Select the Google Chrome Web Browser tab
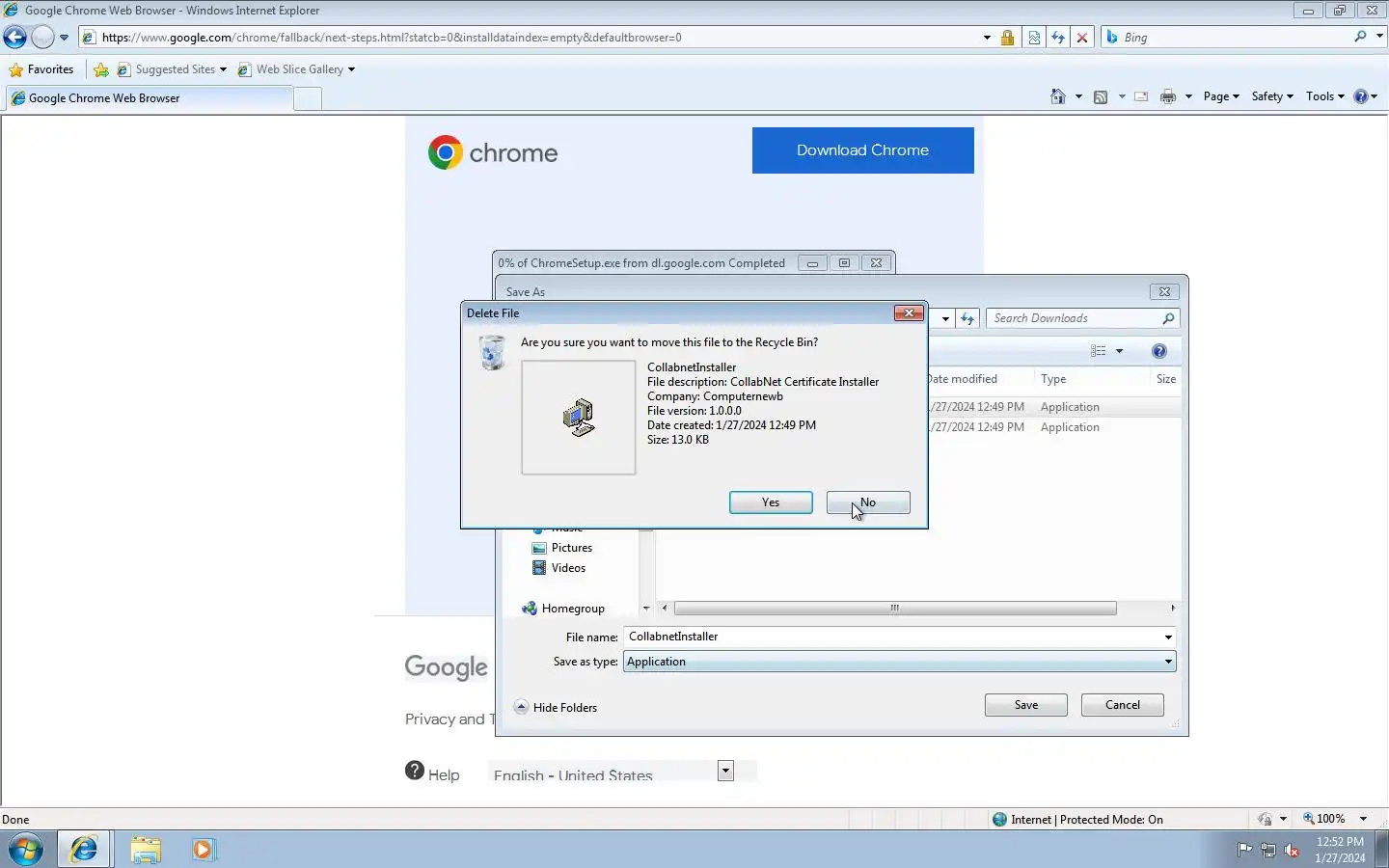 [x=149, y=98]
